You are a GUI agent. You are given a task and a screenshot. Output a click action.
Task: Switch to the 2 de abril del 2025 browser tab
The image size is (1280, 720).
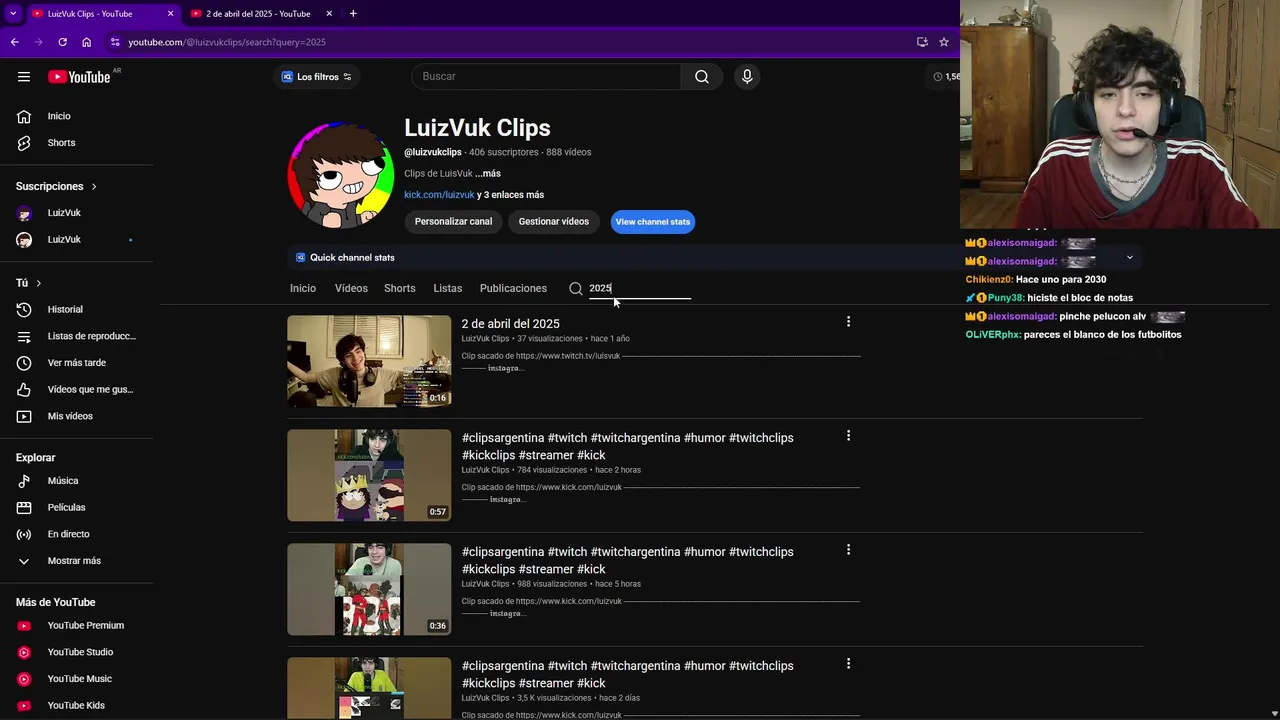point(260,14)
